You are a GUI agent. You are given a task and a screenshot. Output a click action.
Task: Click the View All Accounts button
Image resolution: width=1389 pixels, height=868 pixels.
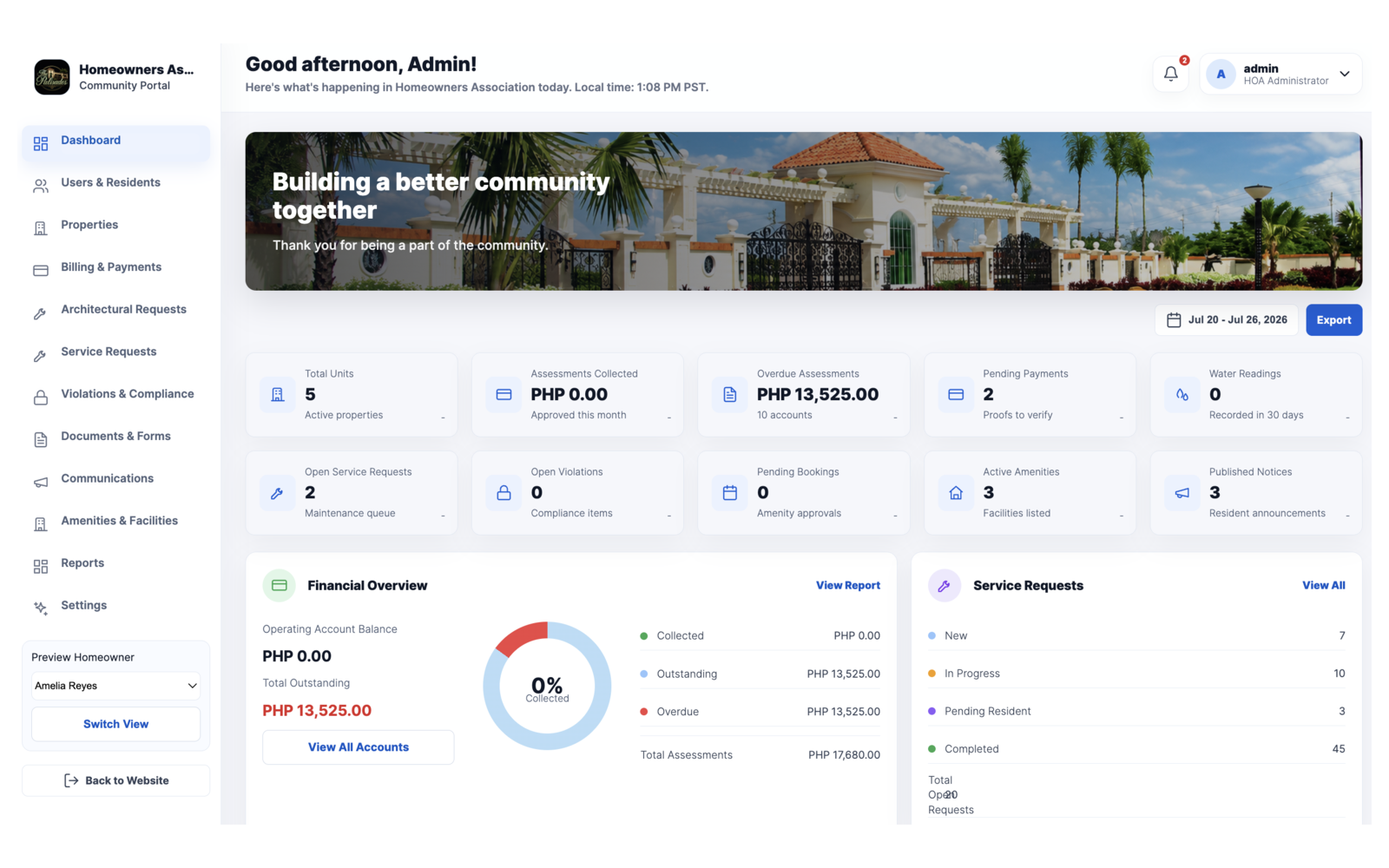point(359,747)
